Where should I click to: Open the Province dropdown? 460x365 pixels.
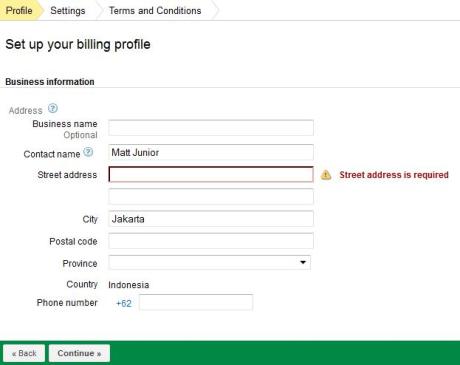pyautogui.click(x=210, y=262)
